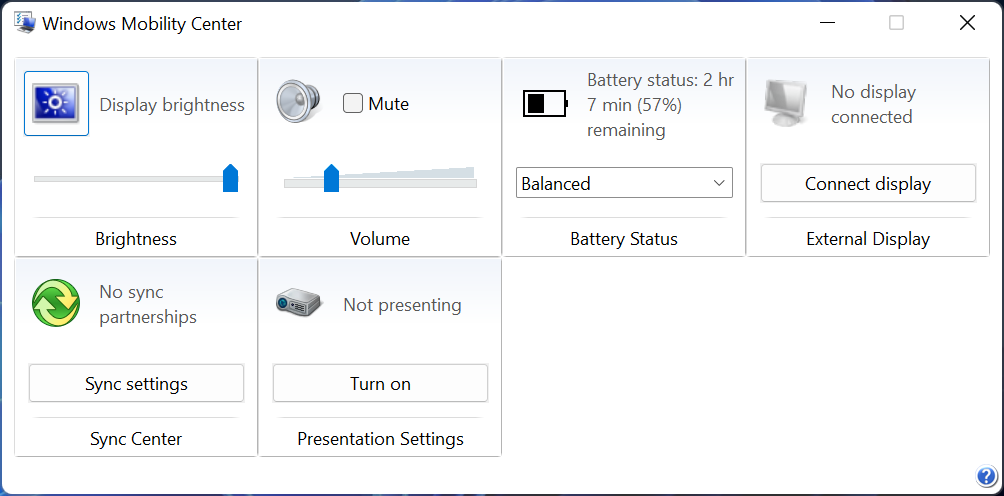Click the brightness slider thumb
Image resolution: width=1004 pixels, height=496 pixels.
pos(230,178)
